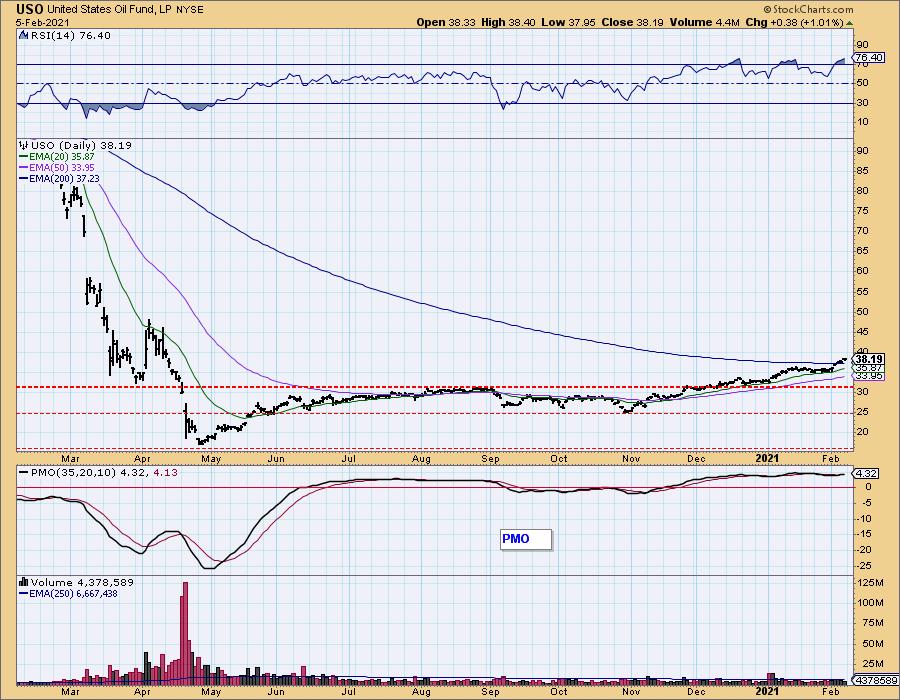This screenshot has width=900, height=700.
Task: Click the 100M volume axis label
Action: click(871, 602)
